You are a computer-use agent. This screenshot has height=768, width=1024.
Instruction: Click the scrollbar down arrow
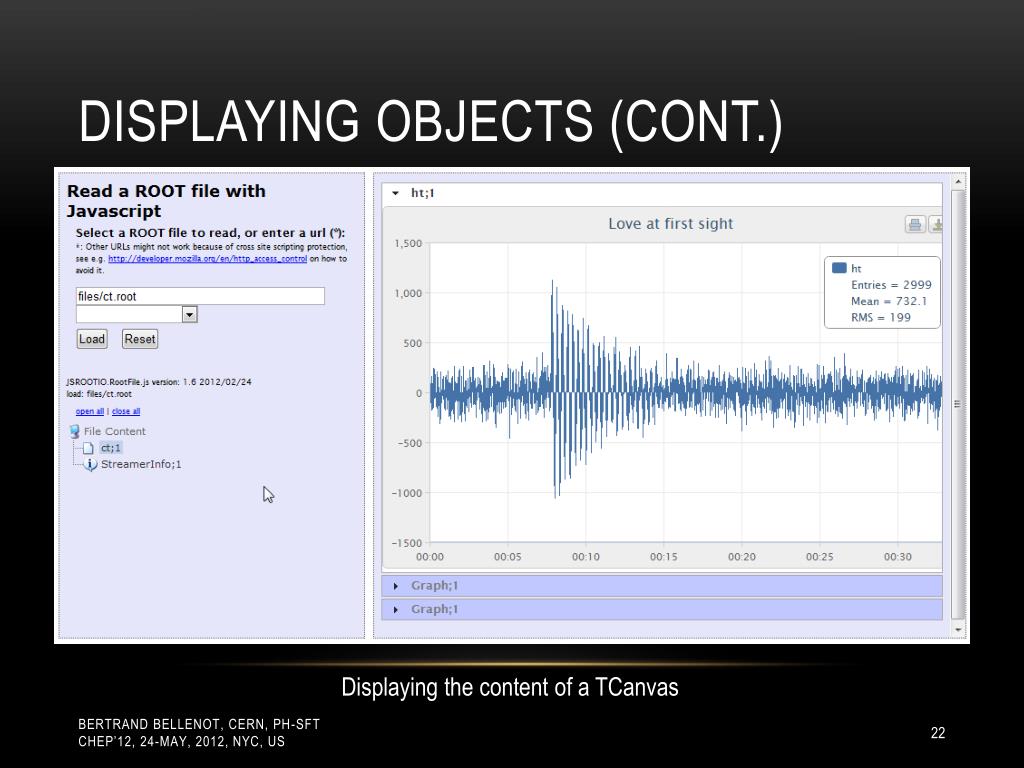[958, 630]
